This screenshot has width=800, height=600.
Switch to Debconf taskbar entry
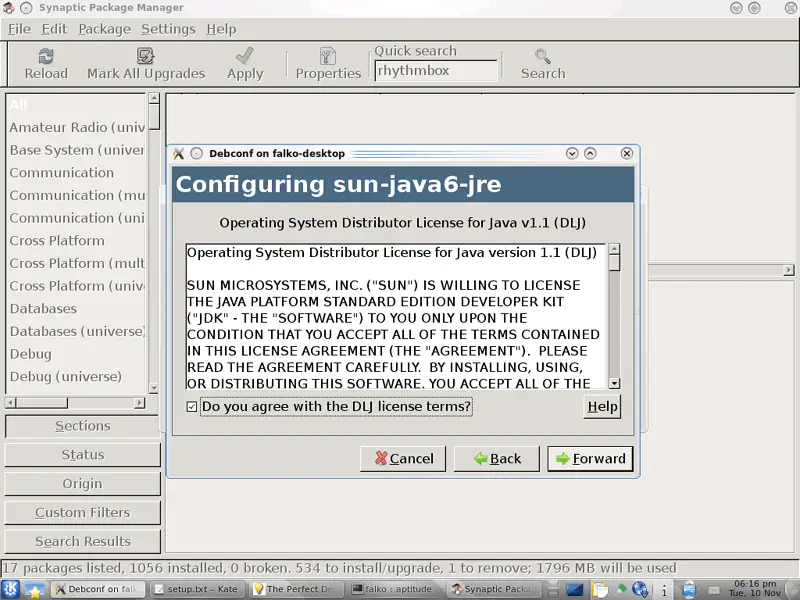click(x=99, y=589)
